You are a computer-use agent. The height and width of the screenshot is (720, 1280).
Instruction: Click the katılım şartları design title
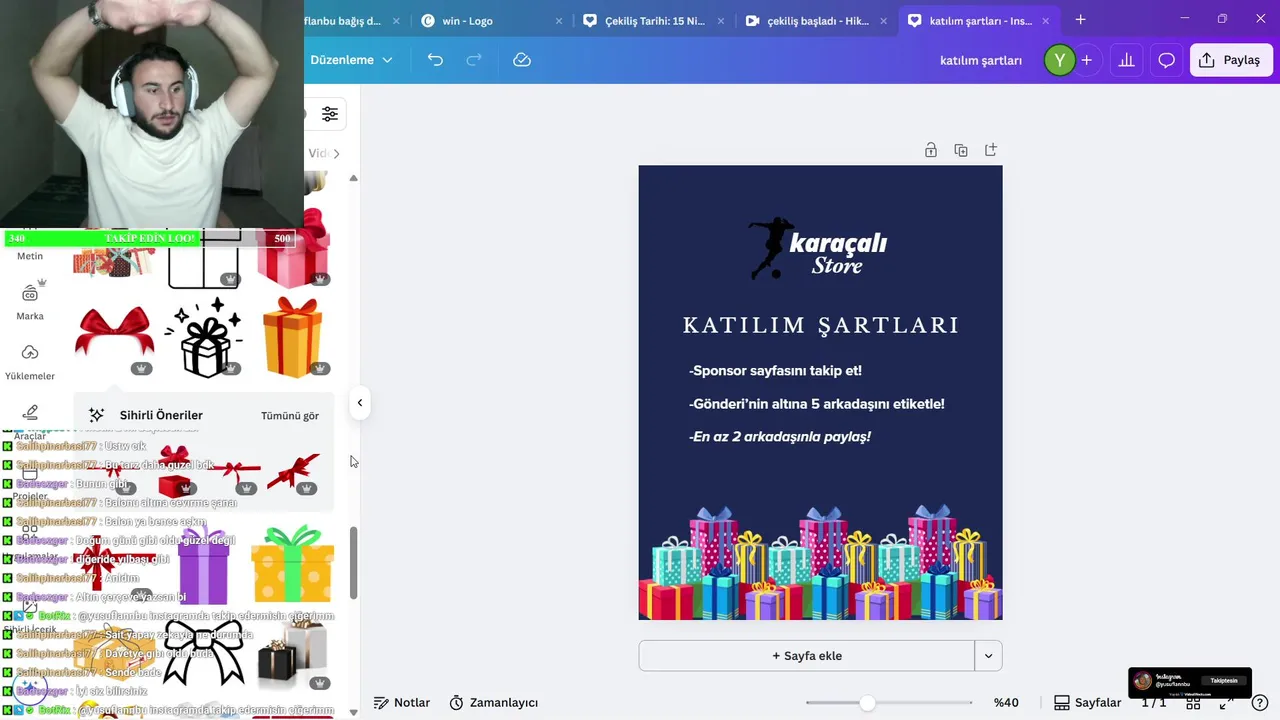981,60
